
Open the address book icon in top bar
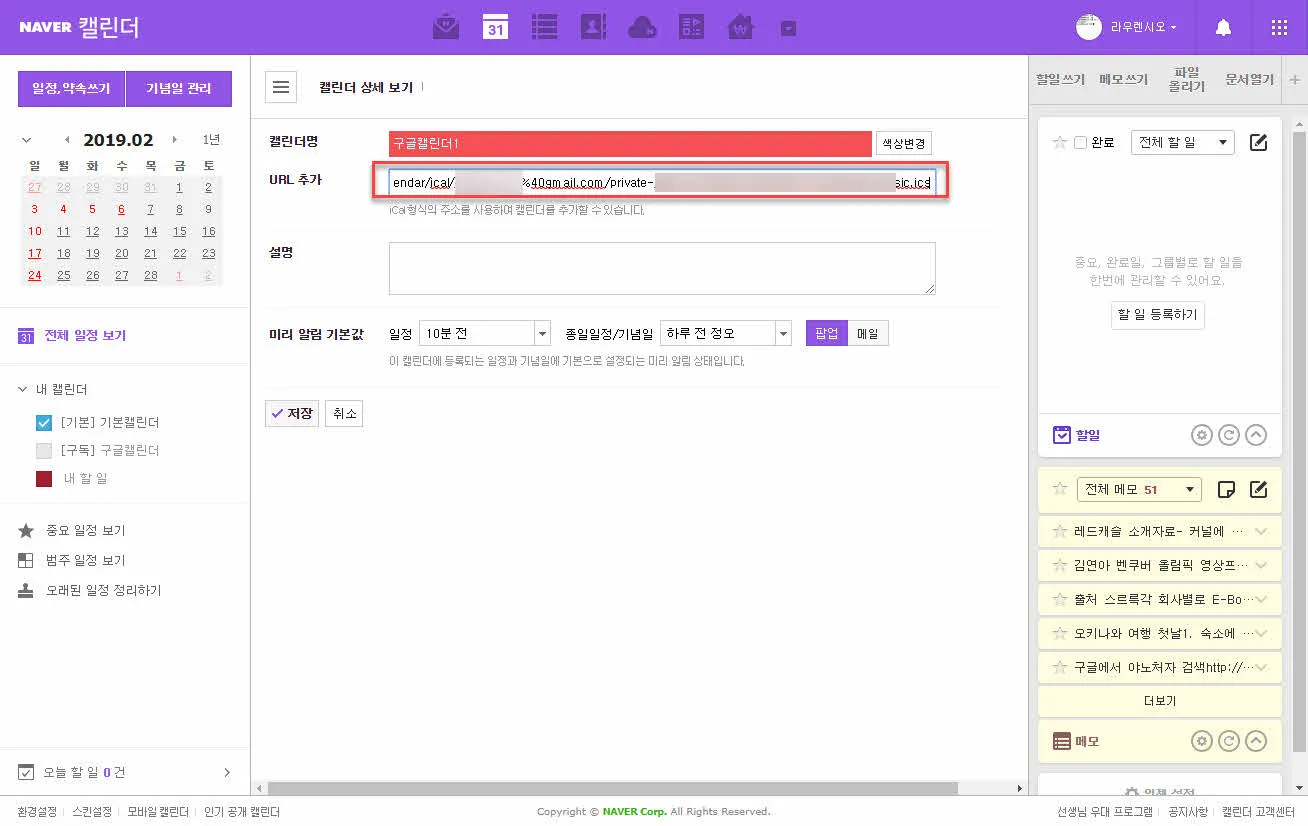tap(593, 27)
